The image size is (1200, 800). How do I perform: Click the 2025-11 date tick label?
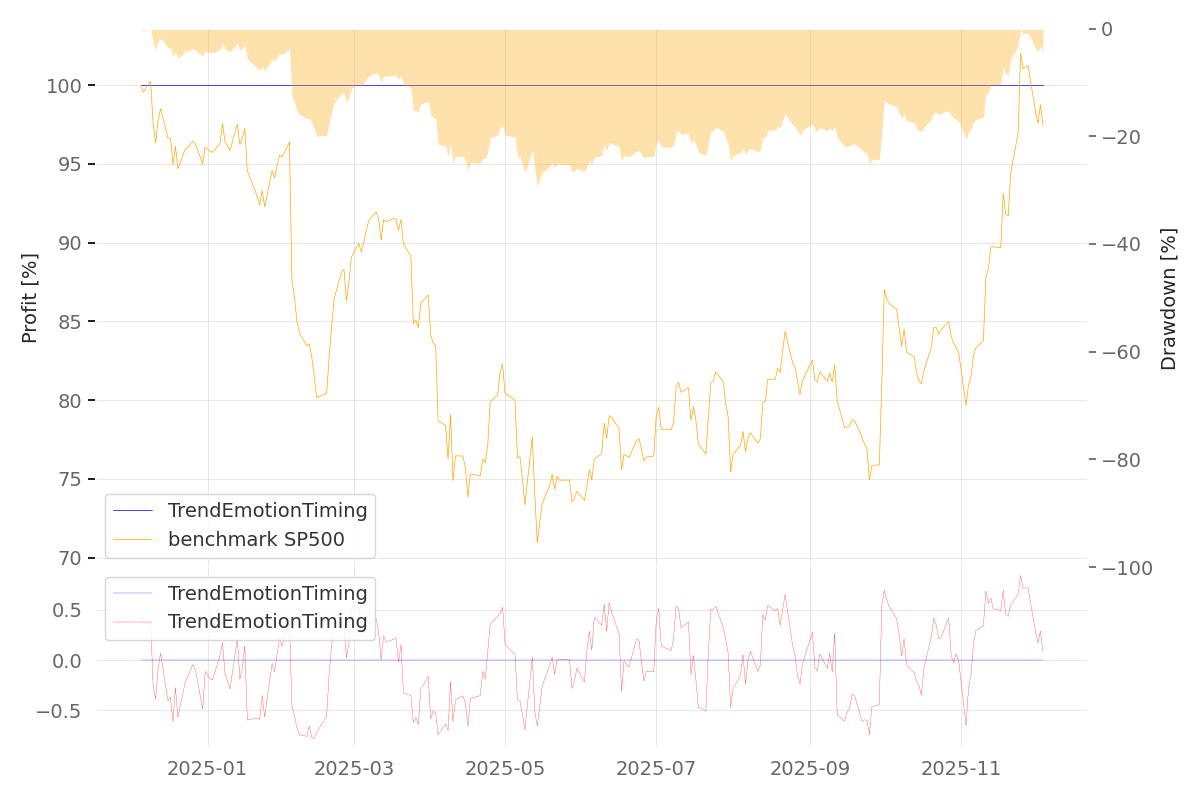(x=961, y=769)
